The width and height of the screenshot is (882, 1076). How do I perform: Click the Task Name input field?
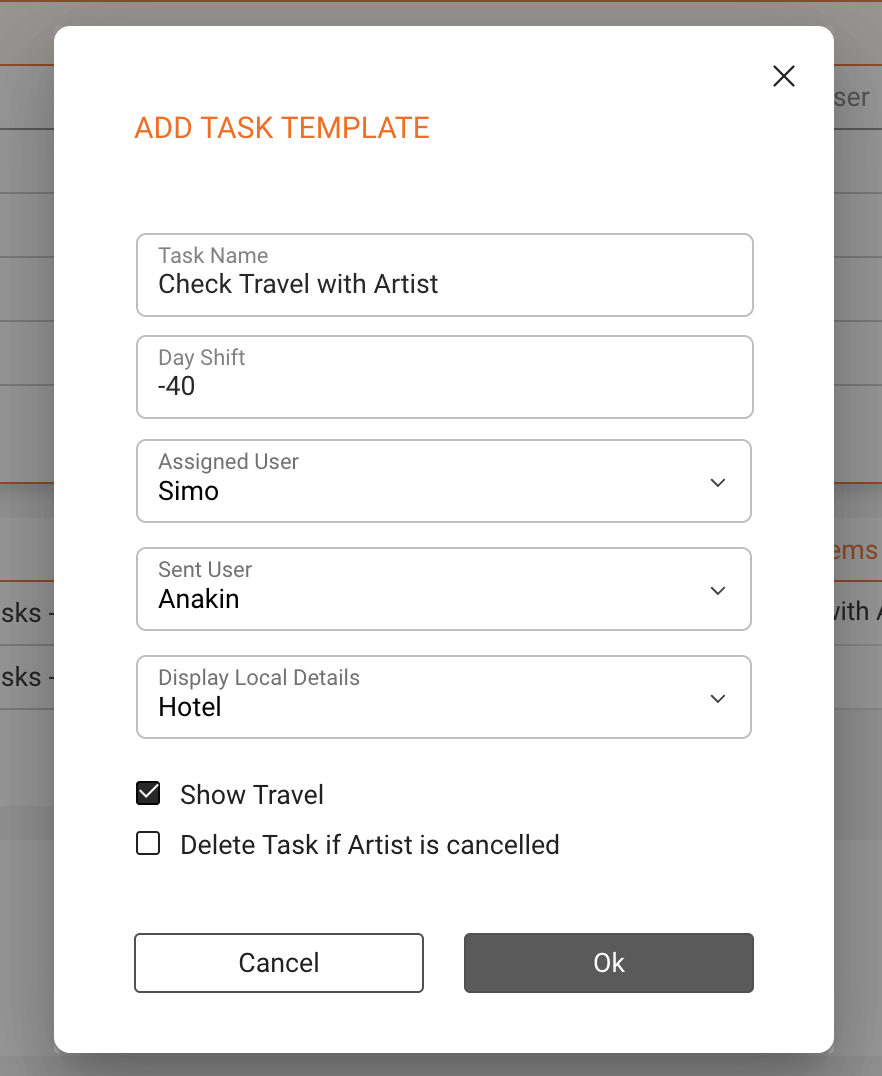click(x=444, y=275)
